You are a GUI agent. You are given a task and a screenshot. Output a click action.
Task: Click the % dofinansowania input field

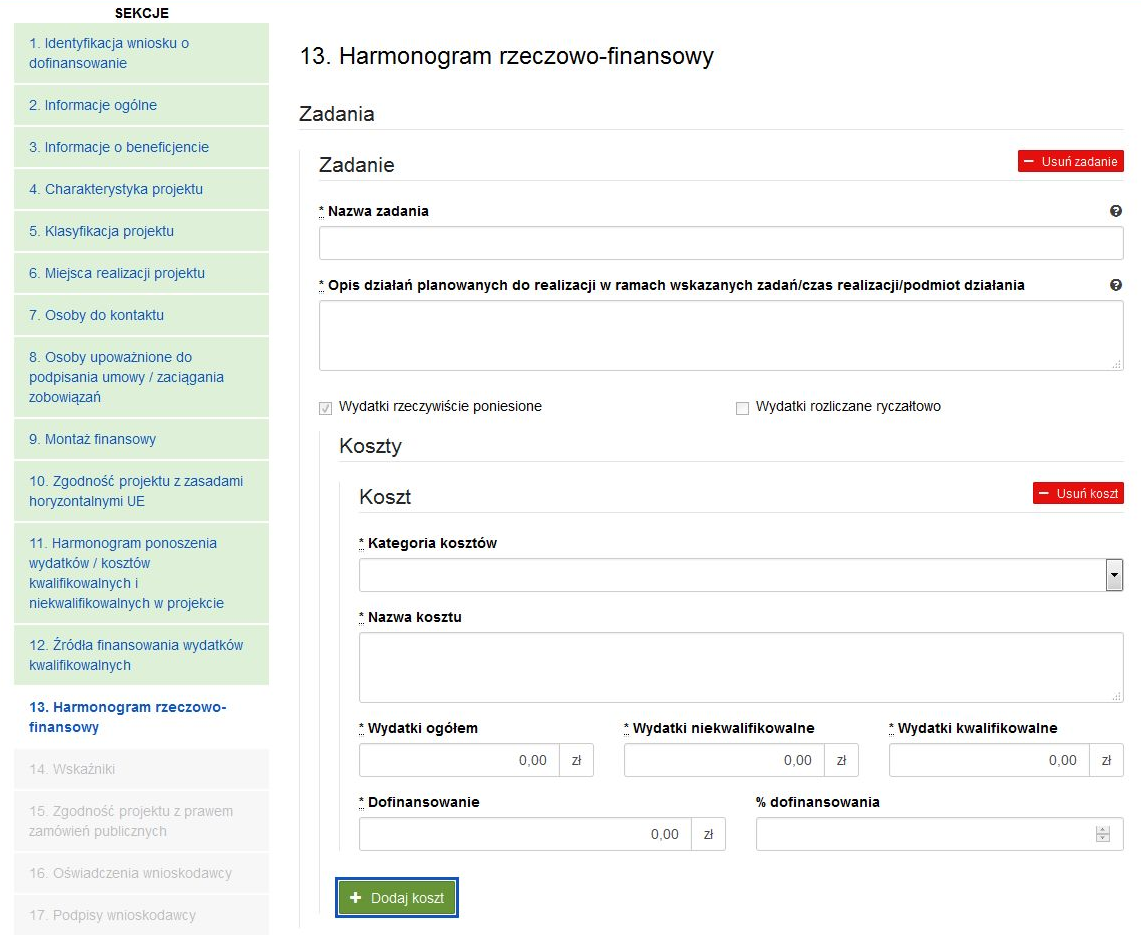click(x=939, y=834)
